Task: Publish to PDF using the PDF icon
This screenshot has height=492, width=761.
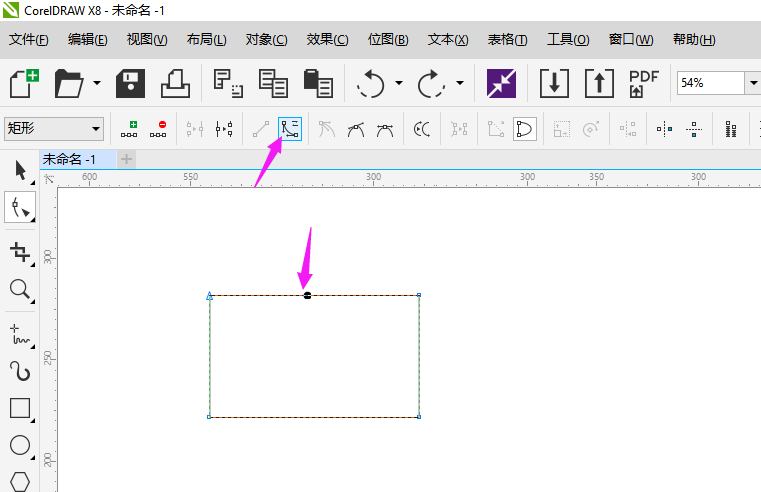Action: coord(644,83)
